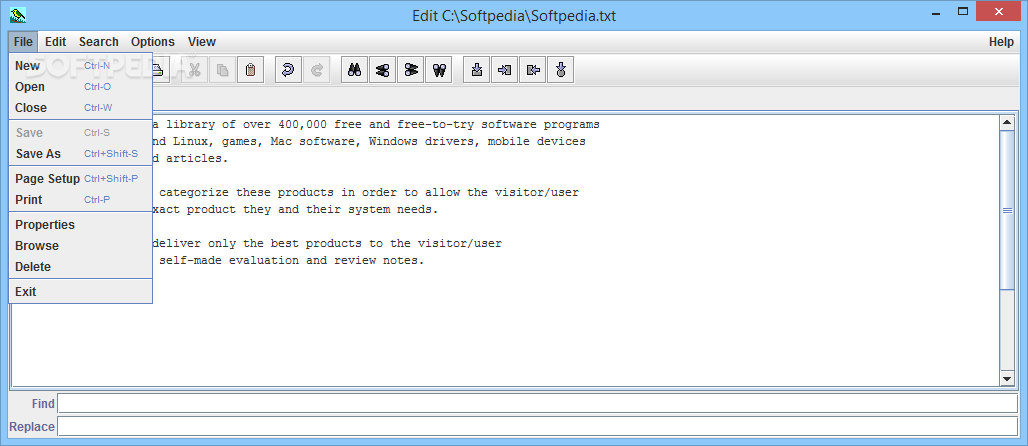Open the Help menu
This screenshot has width=1028, height=446.
pos(1001,41)
